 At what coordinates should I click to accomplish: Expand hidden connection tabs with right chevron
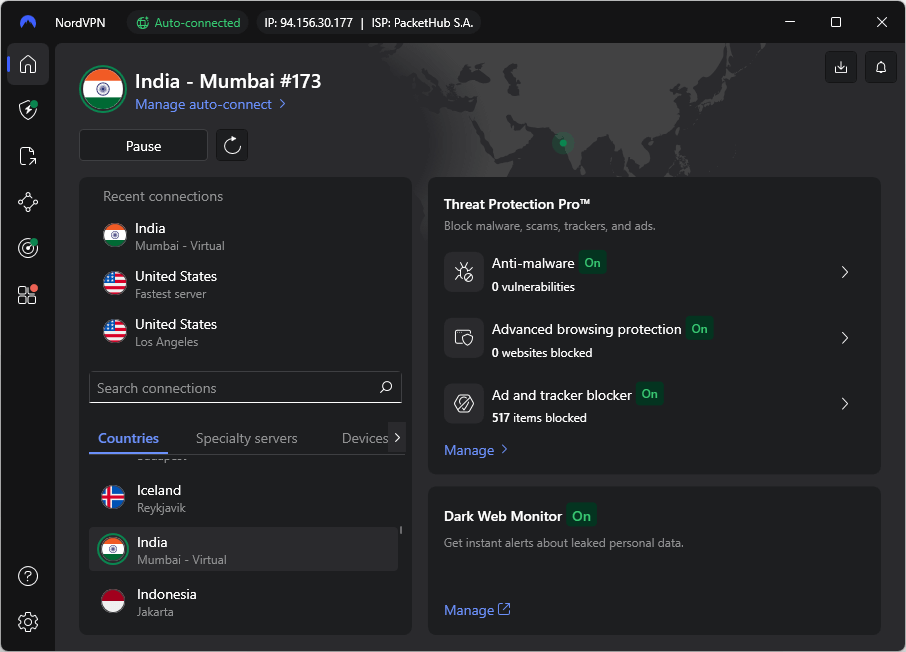click(x=397, y=438)
